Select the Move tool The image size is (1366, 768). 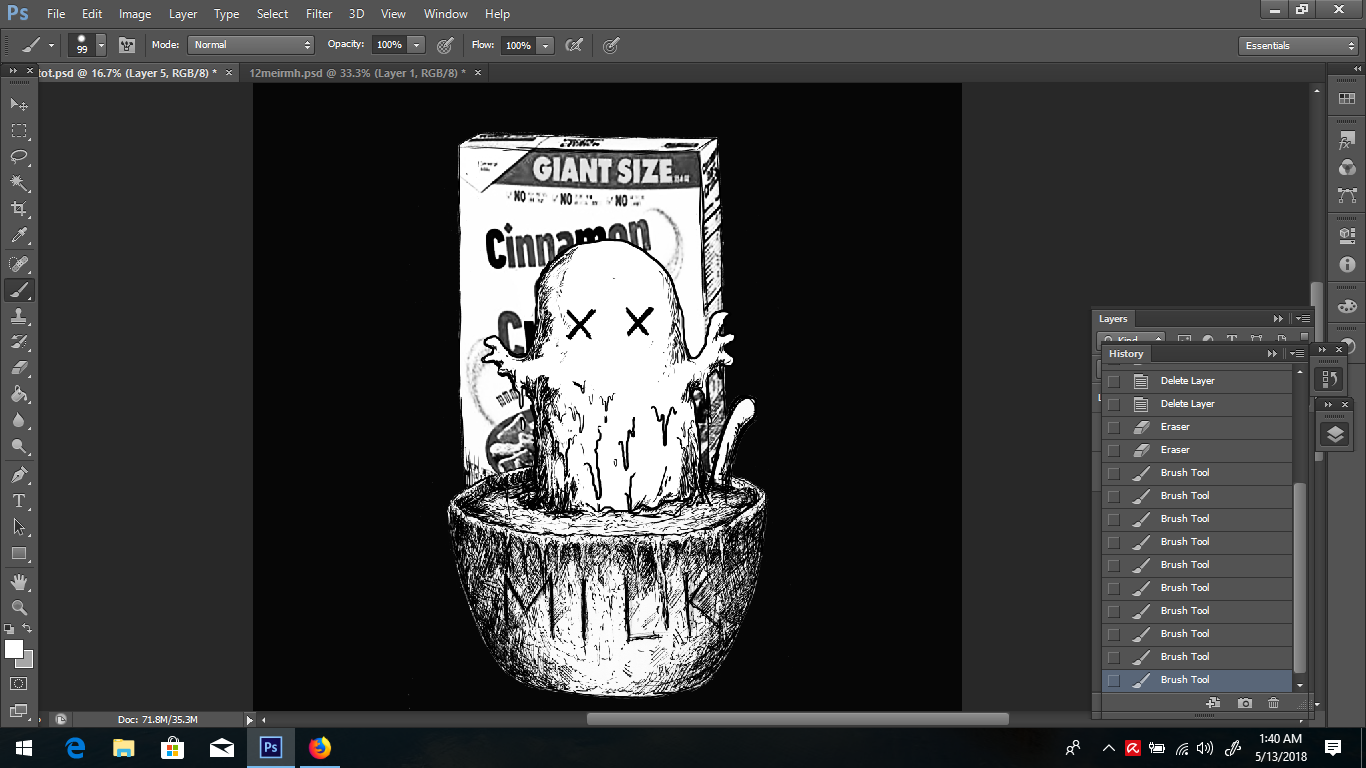[19, 104]
